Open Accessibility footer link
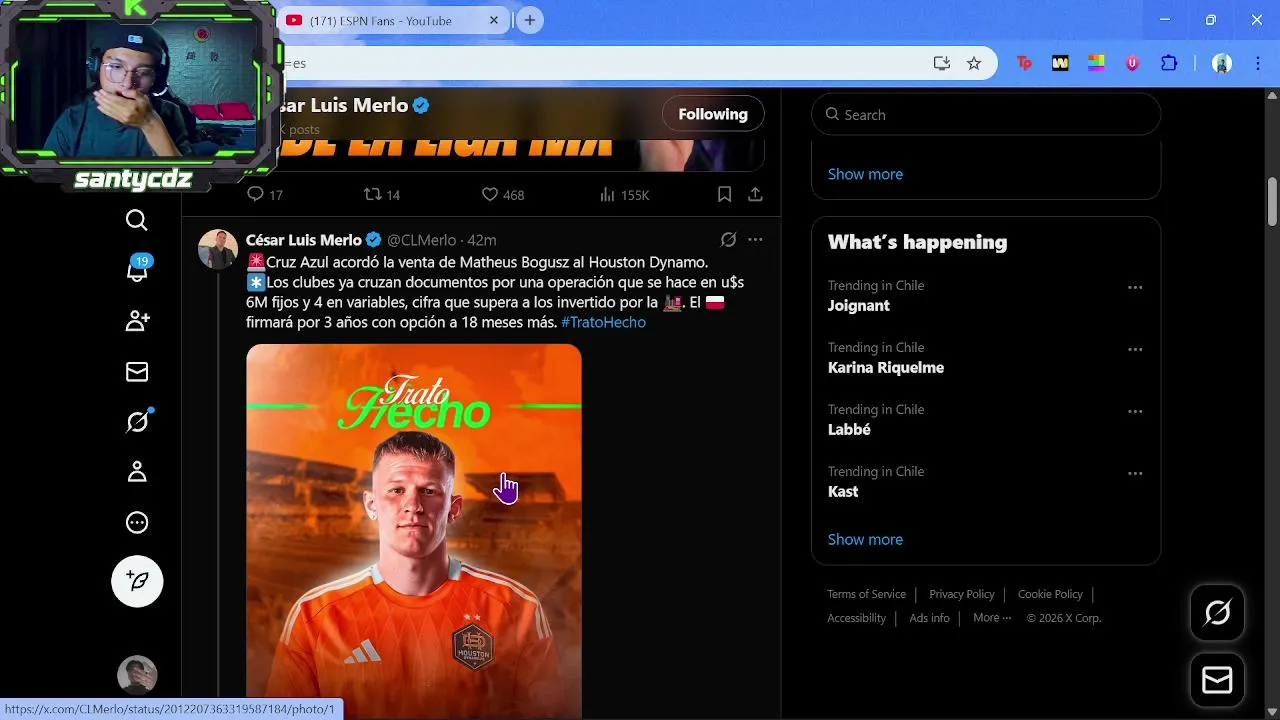This screenshot has width=1280, height=720. pyautogui.click(x=856, y=618)
